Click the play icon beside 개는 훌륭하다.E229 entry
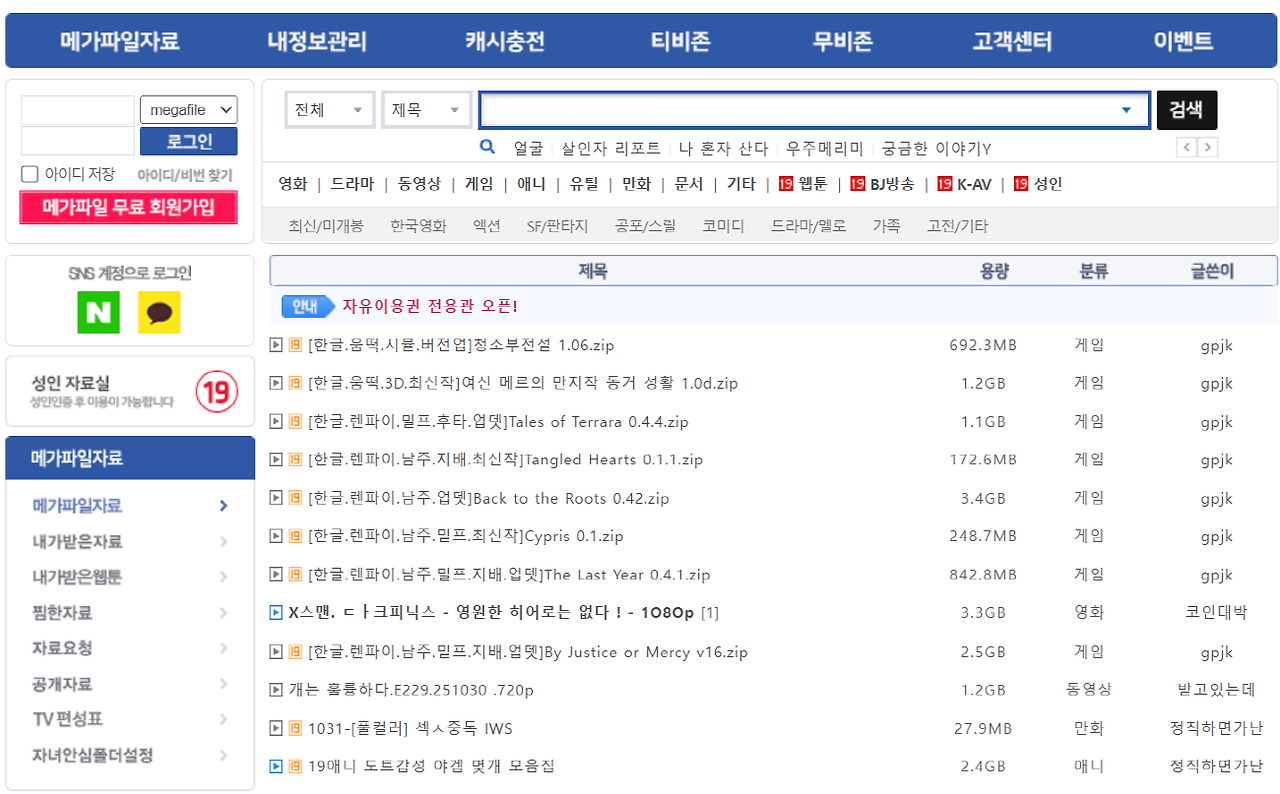The width and height of the screenshot is (1280, 794). click(x=275, y=689)
